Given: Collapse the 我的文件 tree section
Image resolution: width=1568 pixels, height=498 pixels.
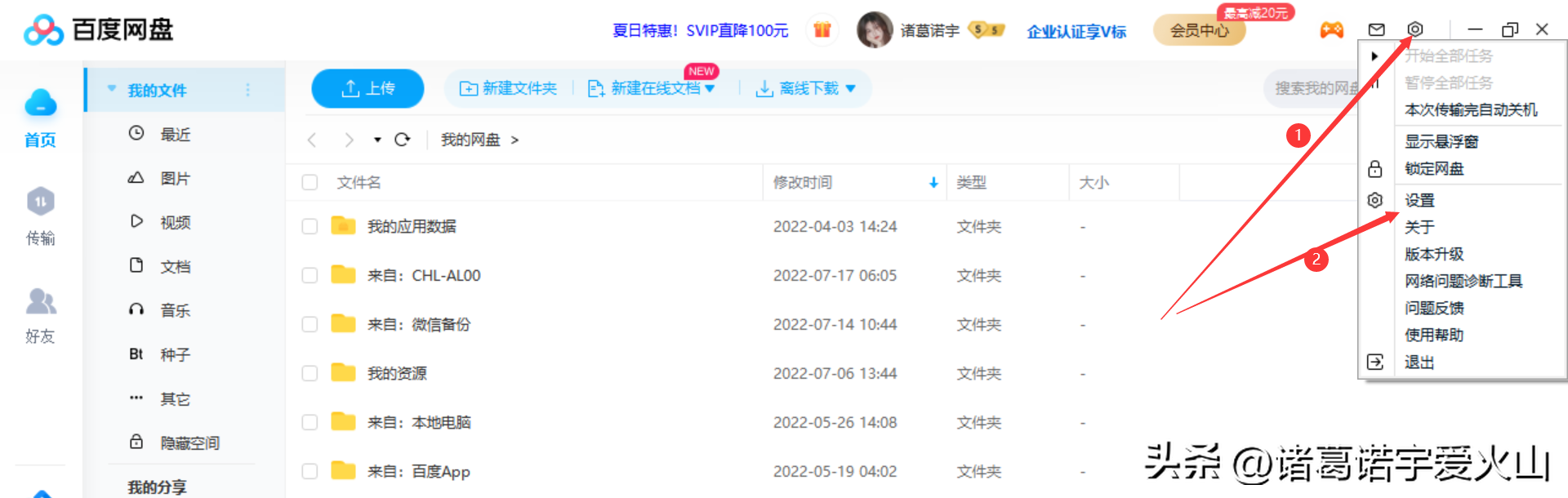Looking at the screenshot, I should [x=112, y=89].
